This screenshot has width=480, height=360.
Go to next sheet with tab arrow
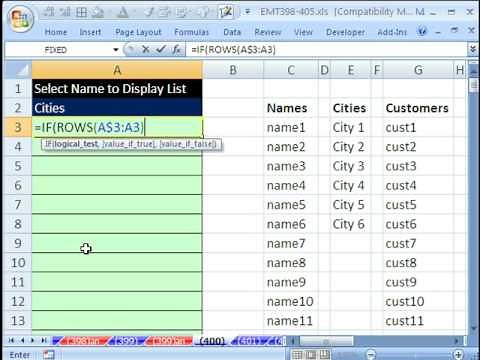[x=33, y=340]
